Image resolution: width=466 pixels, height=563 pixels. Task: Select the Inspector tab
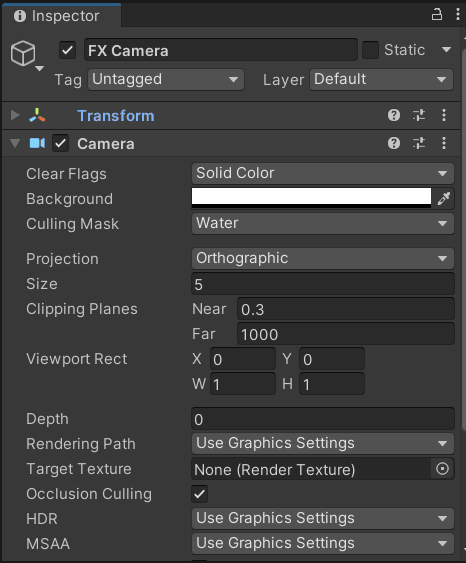click(62, 16)
